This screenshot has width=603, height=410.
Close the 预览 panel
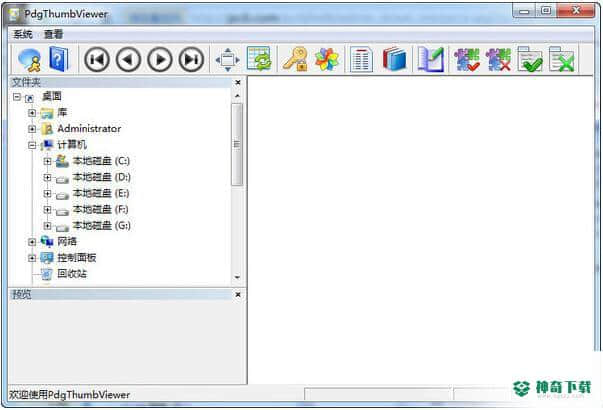click(x=238, y=295)
